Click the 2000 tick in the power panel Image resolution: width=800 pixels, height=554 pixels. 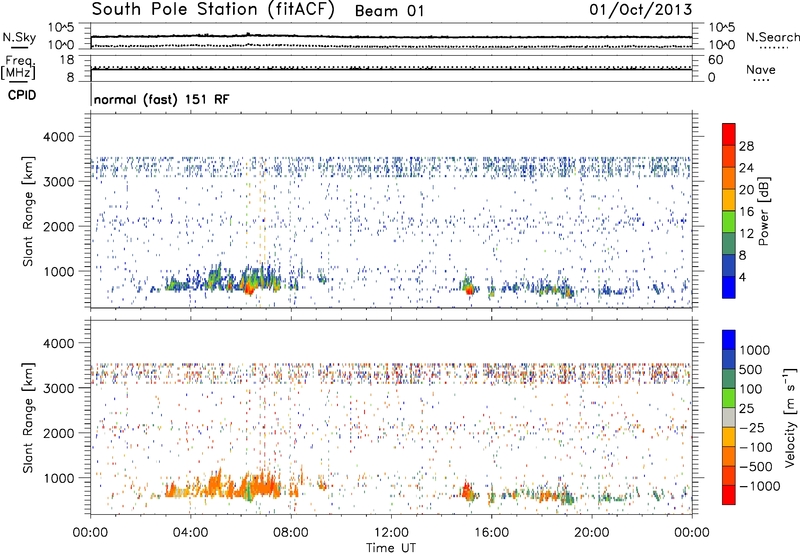point(58,226)
